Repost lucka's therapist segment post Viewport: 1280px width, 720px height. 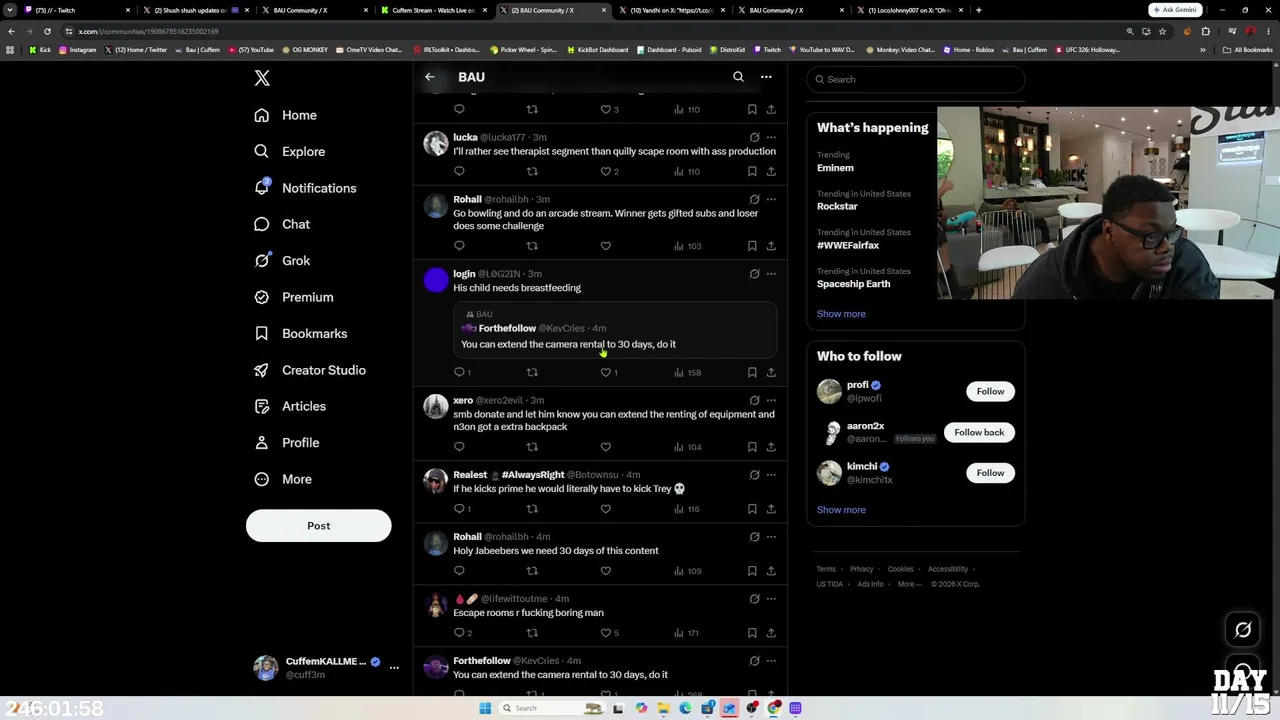click(x=532, y=171)
